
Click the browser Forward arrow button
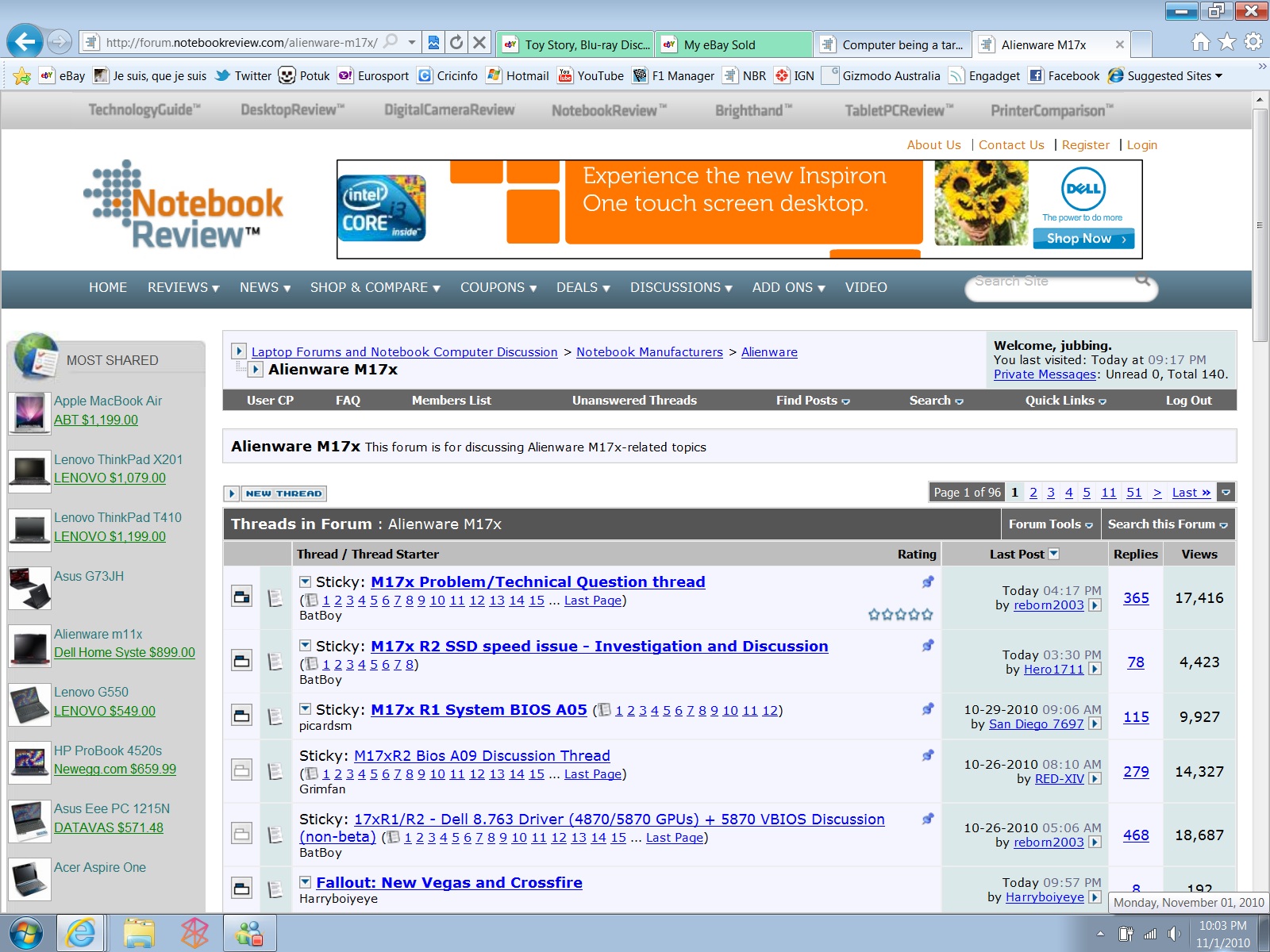(x=60, y=41)
